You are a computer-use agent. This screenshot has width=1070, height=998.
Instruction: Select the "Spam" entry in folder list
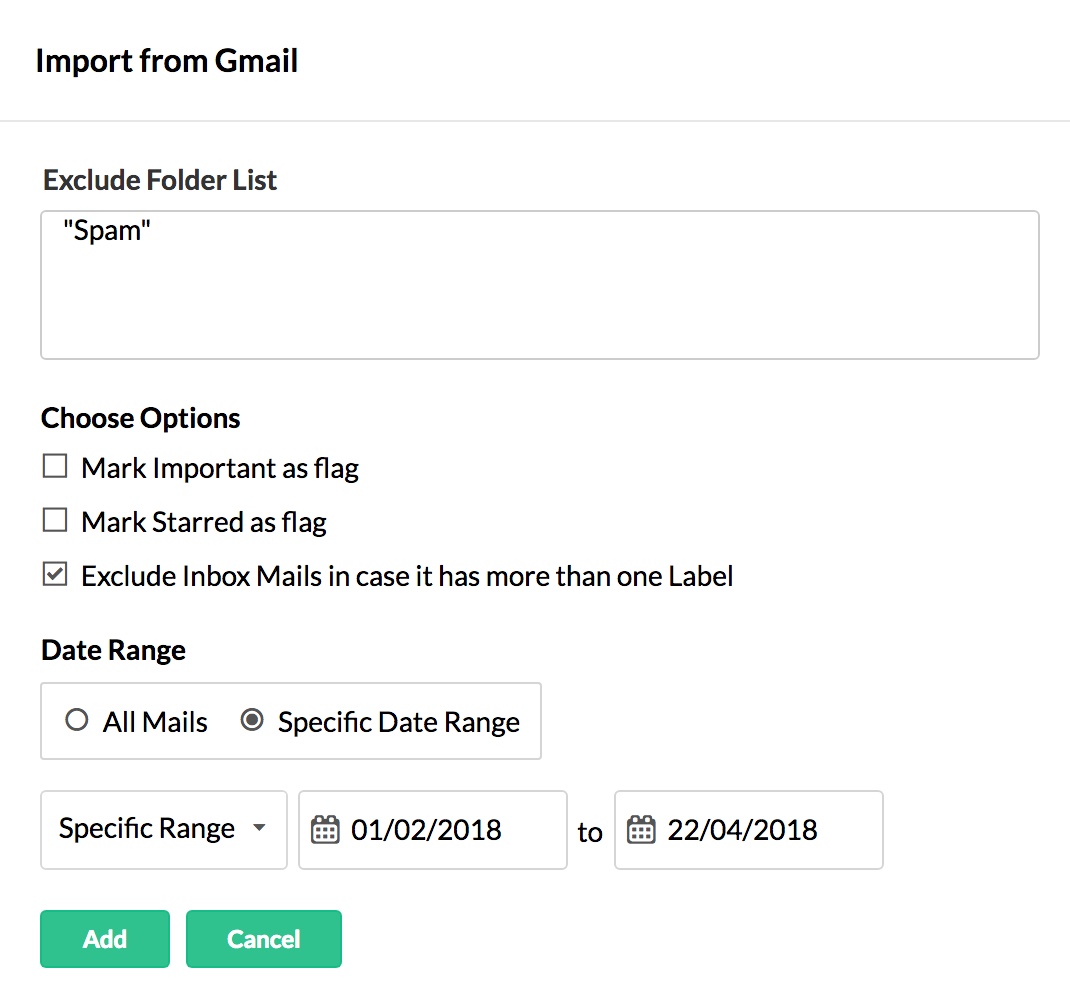(x=106, y=232)
